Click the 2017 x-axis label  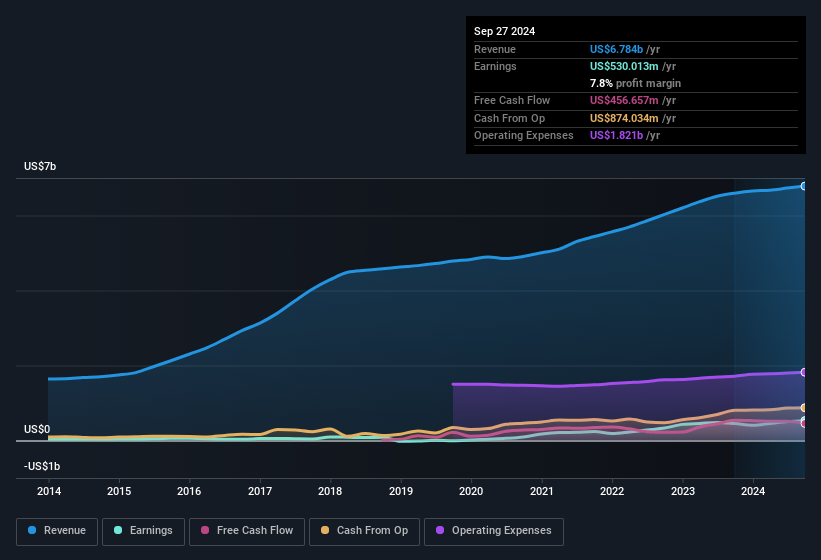coord(260,491)
